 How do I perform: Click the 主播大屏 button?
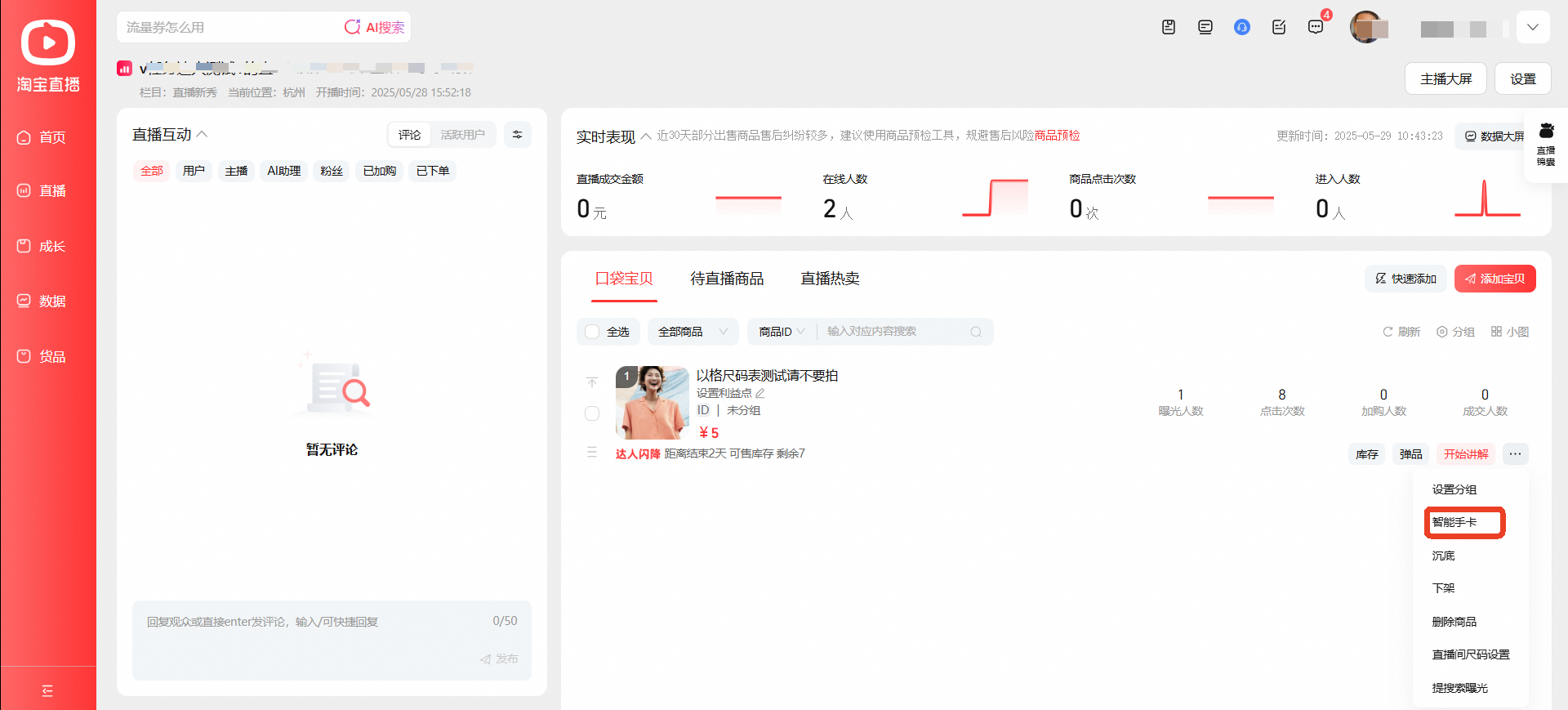point(1445,78)
